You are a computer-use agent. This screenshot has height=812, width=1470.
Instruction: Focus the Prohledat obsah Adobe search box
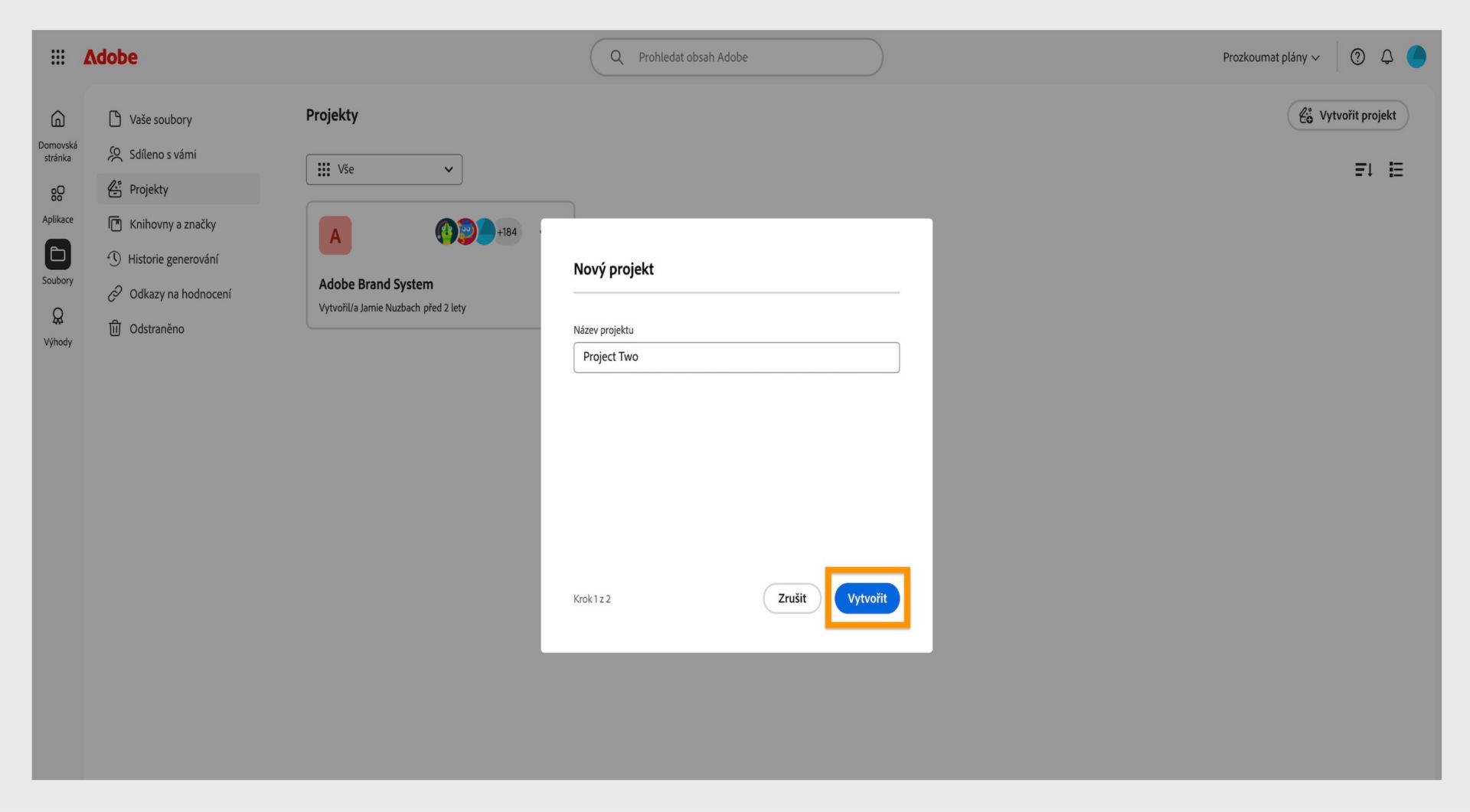pyautogui.click(x=736, y=57)
